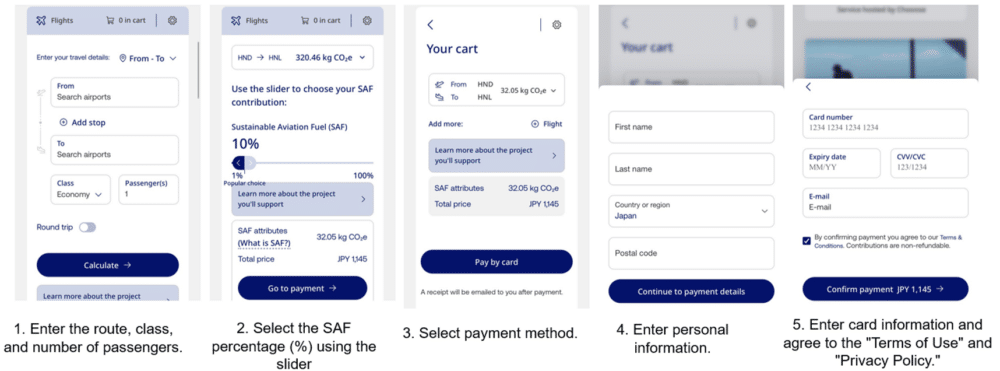This screenshot has width=1000, height=371.
Task: Expand the Class Economy dropdown
Action: point(80,189)
